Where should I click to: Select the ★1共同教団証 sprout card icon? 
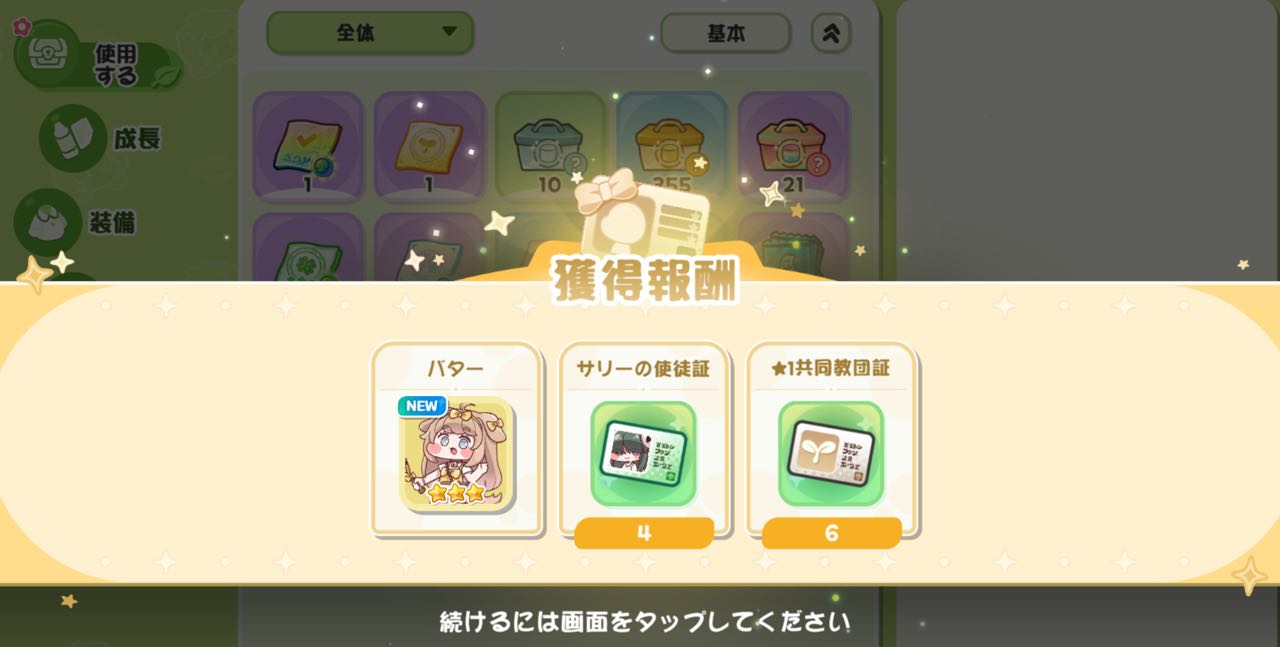point(831,454)
